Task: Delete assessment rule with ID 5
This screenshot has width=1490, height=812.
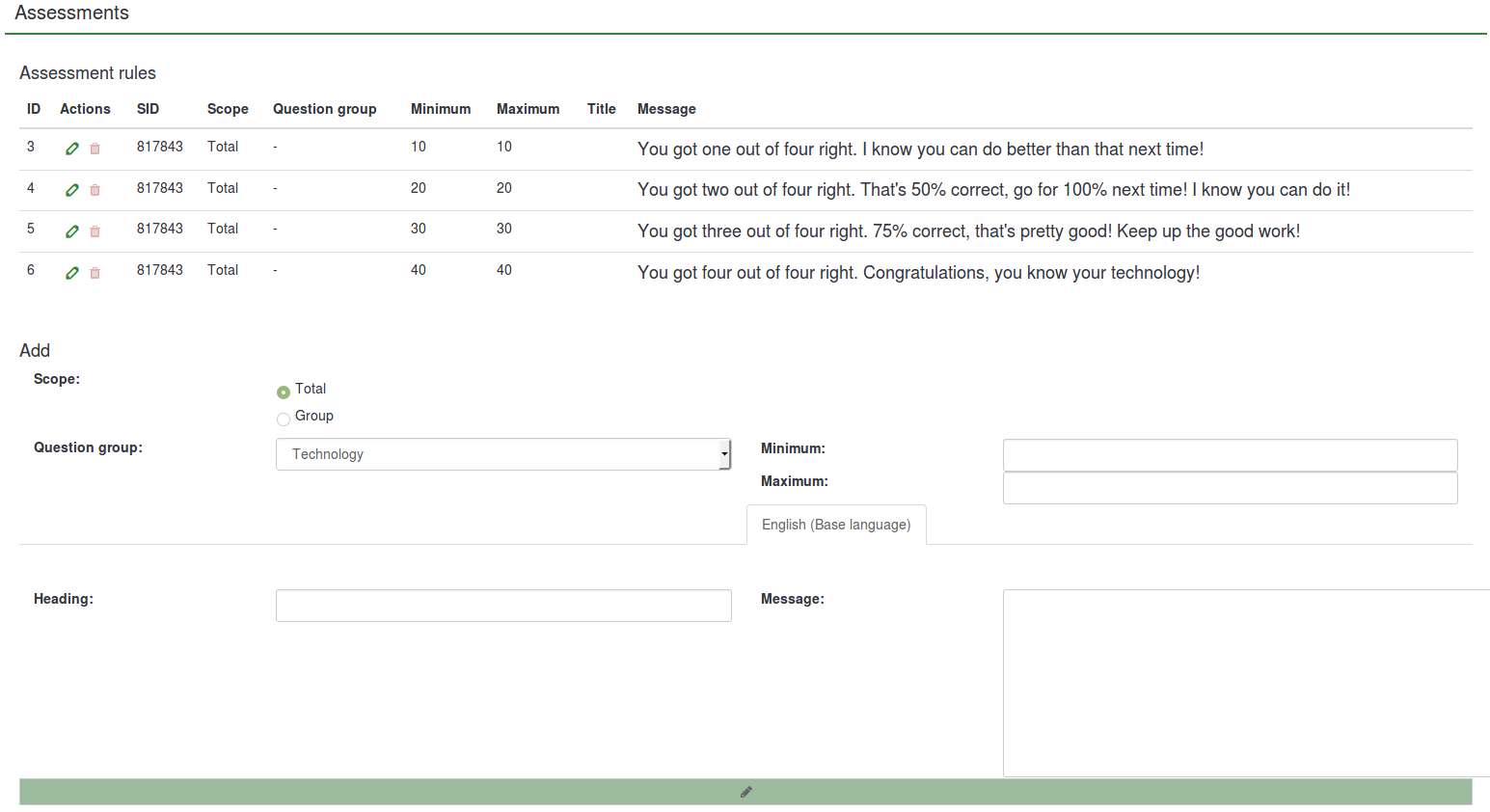Action: (95, 231)
